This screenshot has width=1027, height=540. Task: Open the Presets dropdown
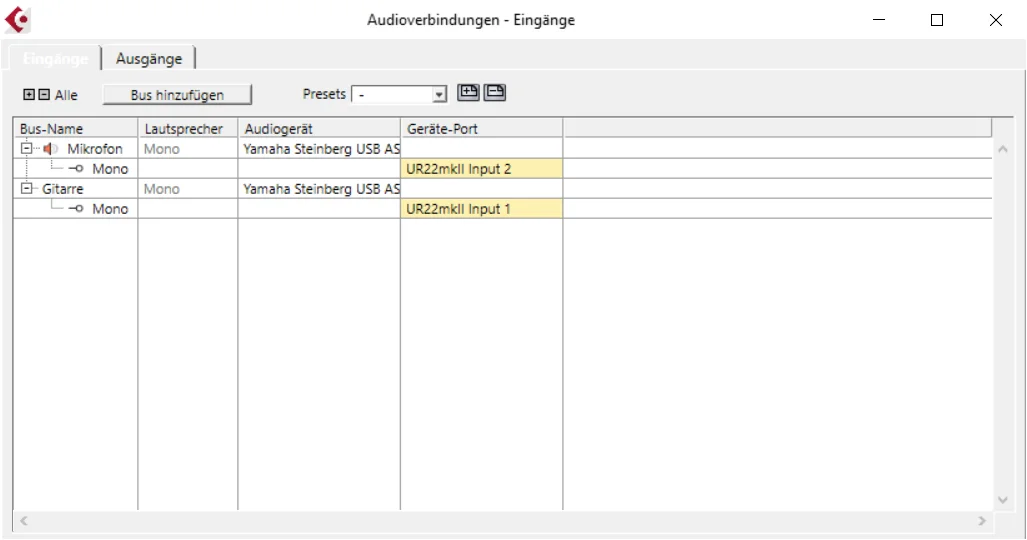[x=400, y=94]
